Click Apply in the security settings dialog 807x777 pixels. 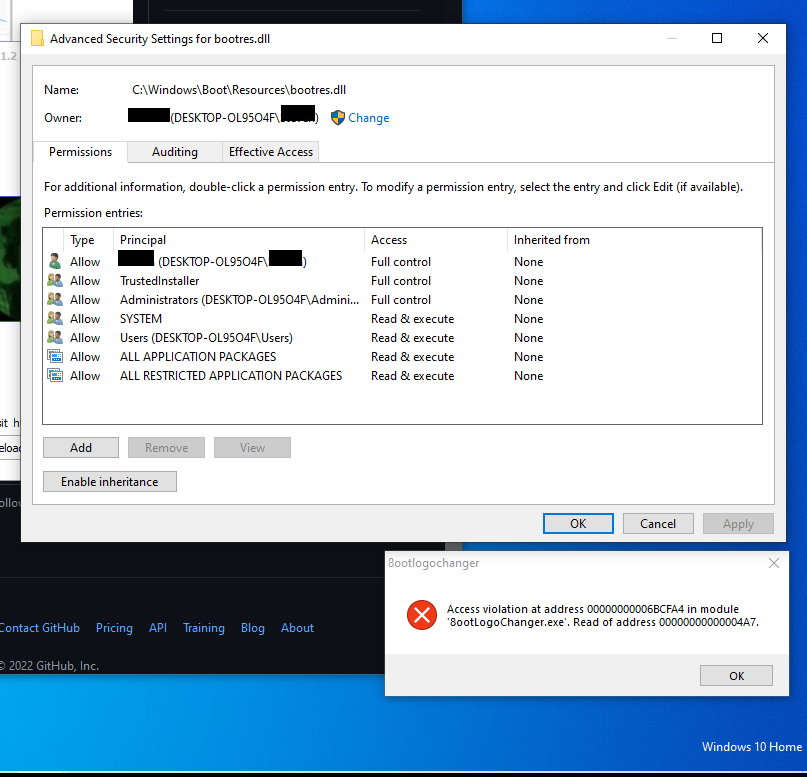coord(738,523)
